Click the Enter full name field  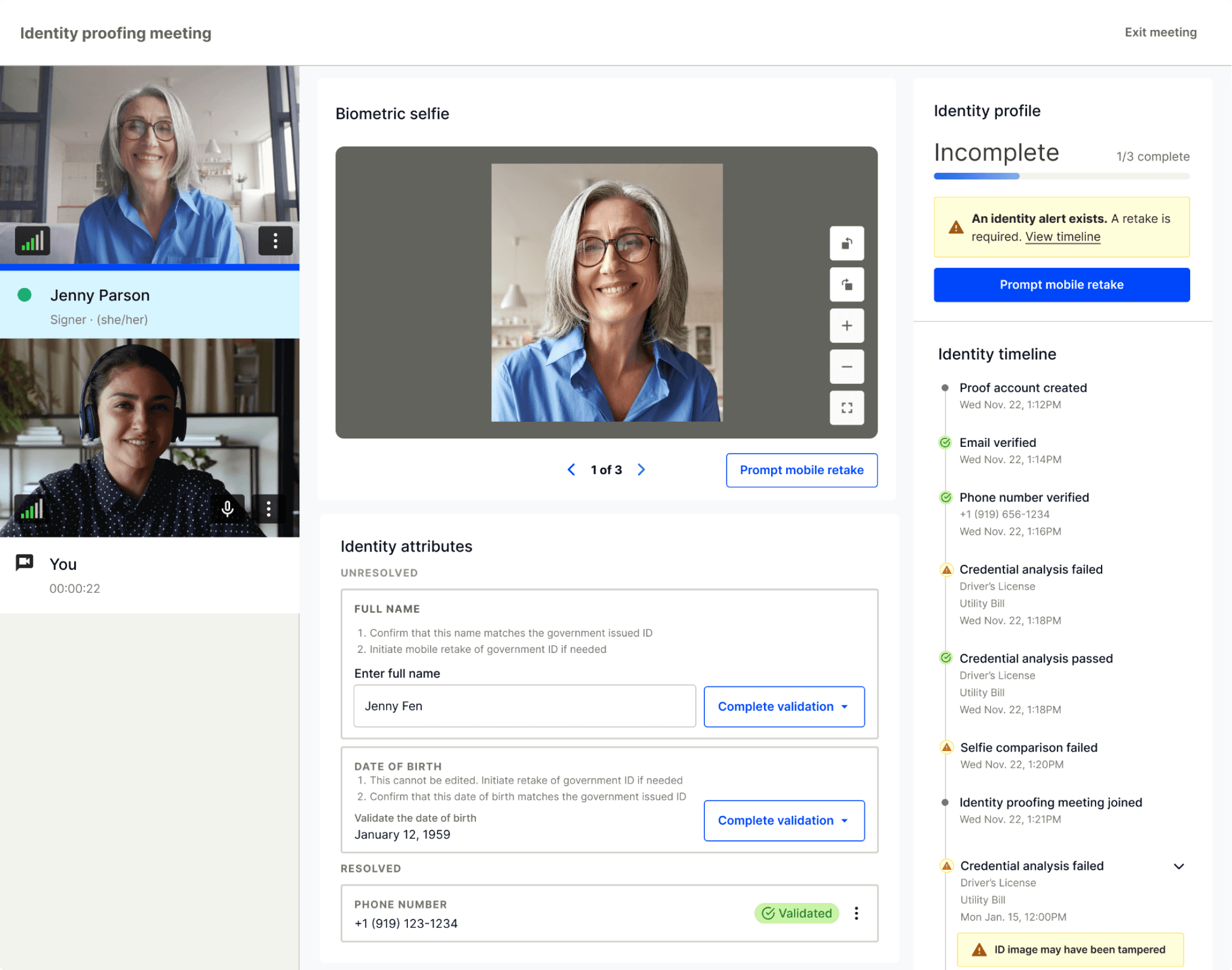(x=524, y=706)
